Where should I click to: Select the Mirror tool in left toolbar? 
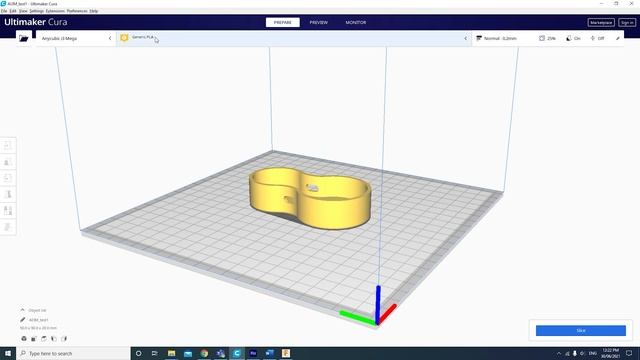coord(8,194)
